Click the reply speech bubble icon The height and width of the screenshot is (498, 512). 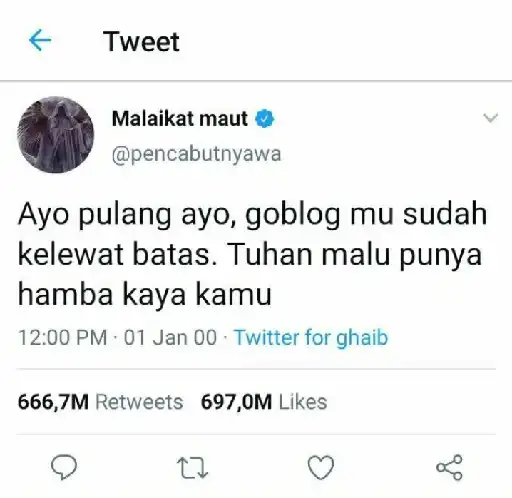tap(64, 467)
